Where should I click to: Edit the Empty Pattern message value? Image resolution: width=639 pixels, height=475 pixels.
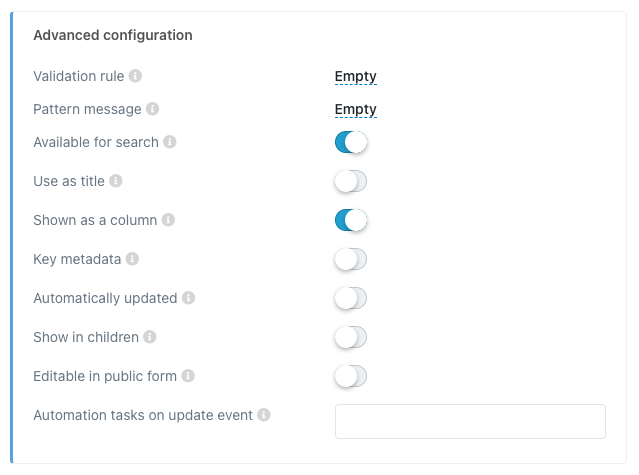[x=355, y=109]
